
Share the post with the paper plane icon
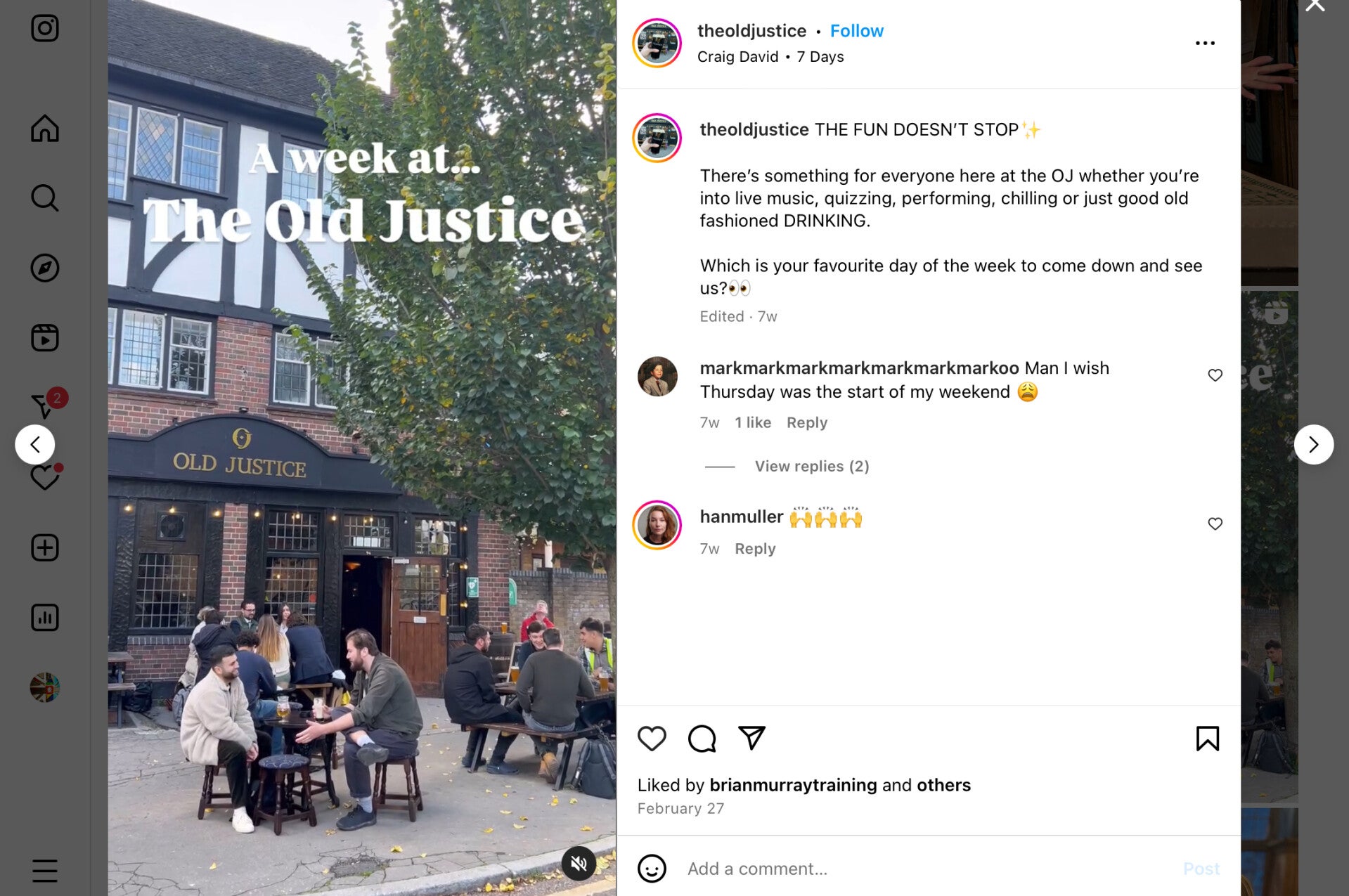pyautogui.click(x=751, y=738)
